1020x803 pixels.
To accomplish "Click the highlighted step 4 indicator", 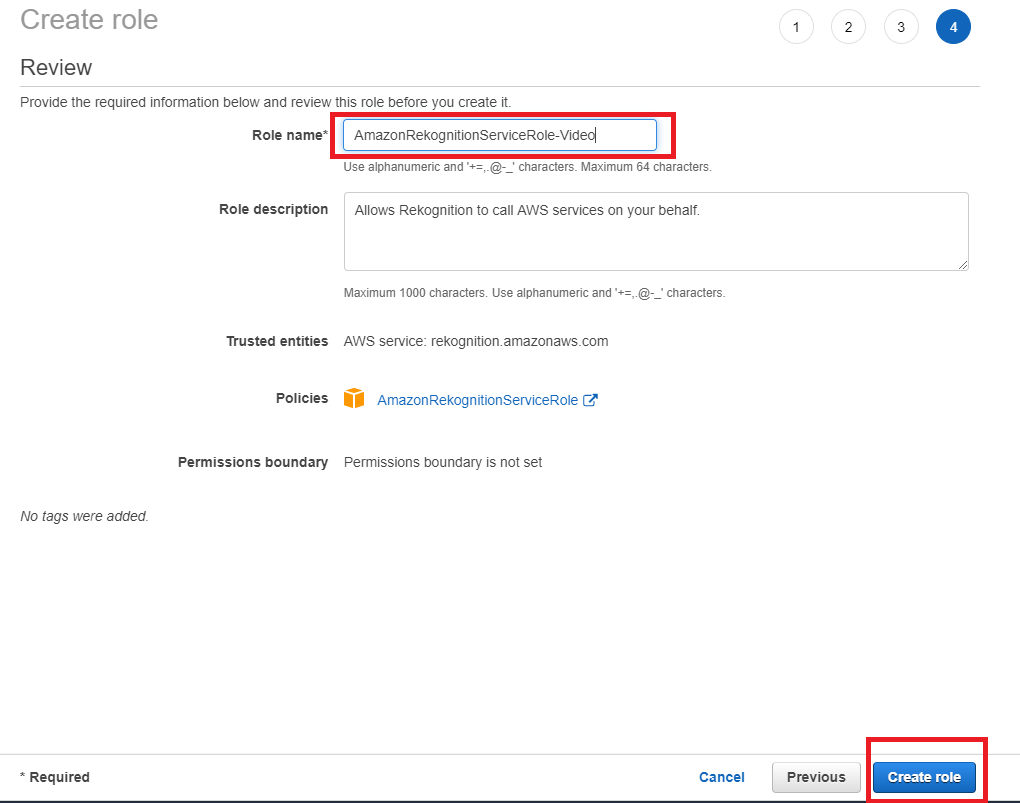I will [953, 27].
